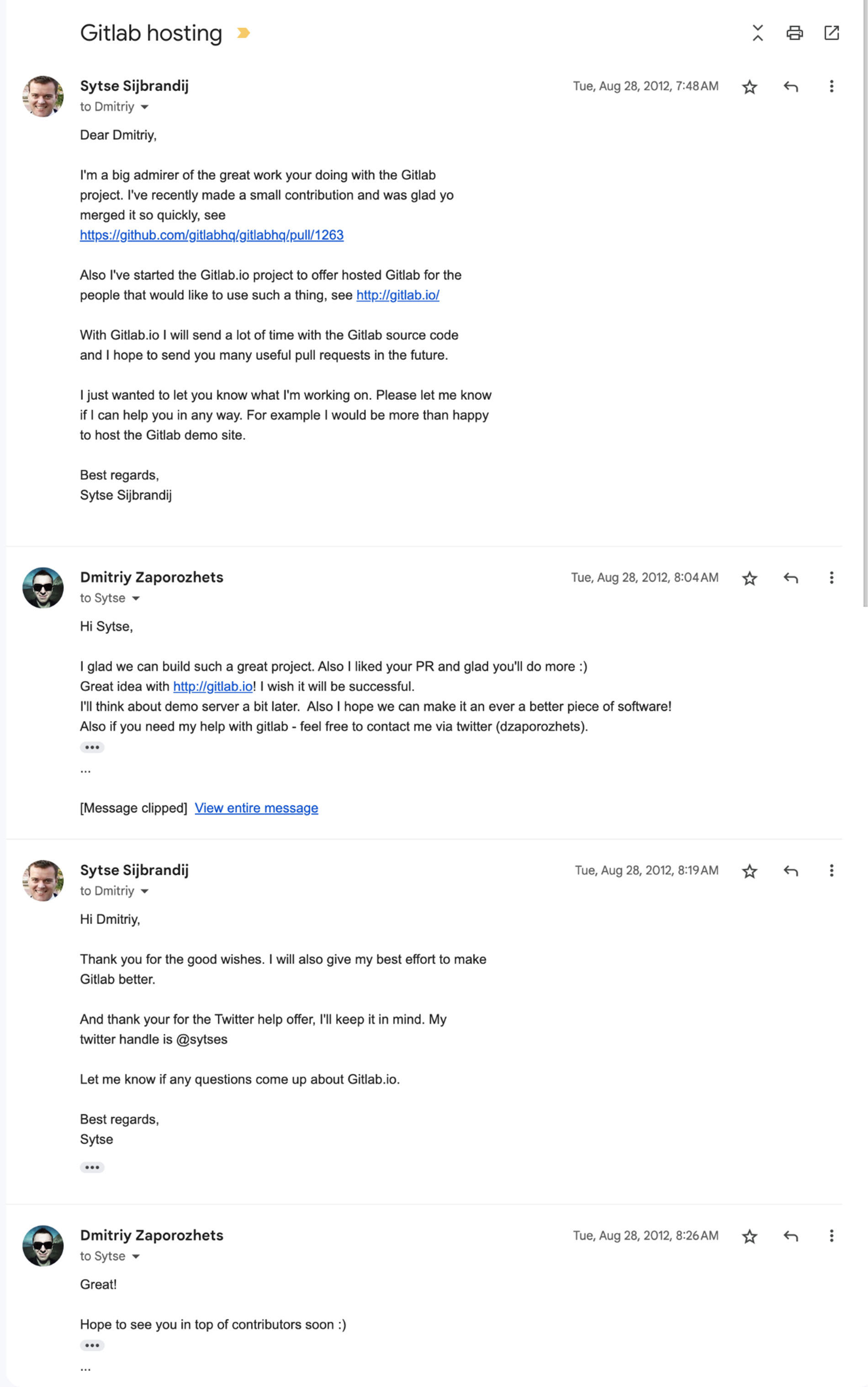Viewport: 868px width, 1387px height.
Task: Star Sytse's 7:48 AM email
Action: (749, 86)
